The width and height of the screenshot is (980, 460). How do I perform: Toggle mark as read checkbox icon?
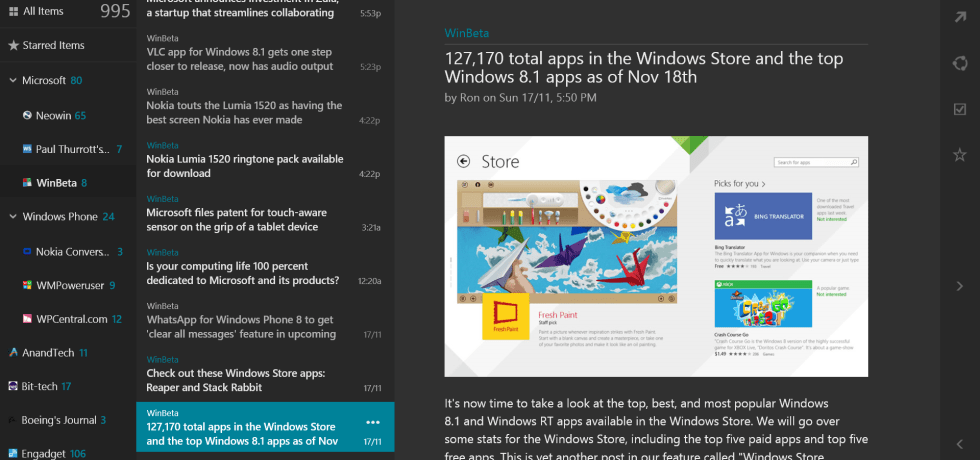(x=960, y=109)
